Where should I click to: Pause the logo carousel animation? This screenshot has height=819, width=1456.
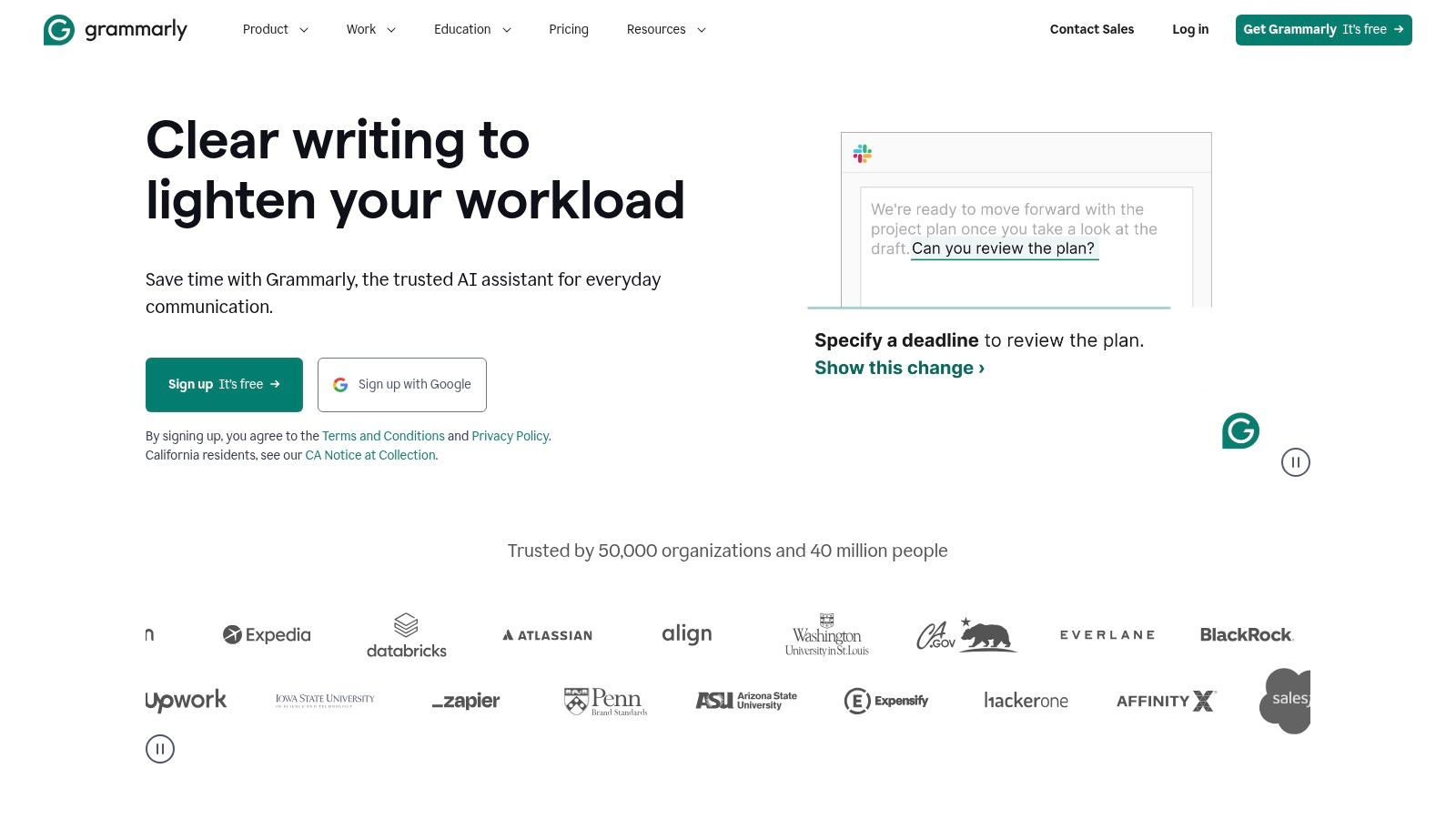click(x=160, y=749)
